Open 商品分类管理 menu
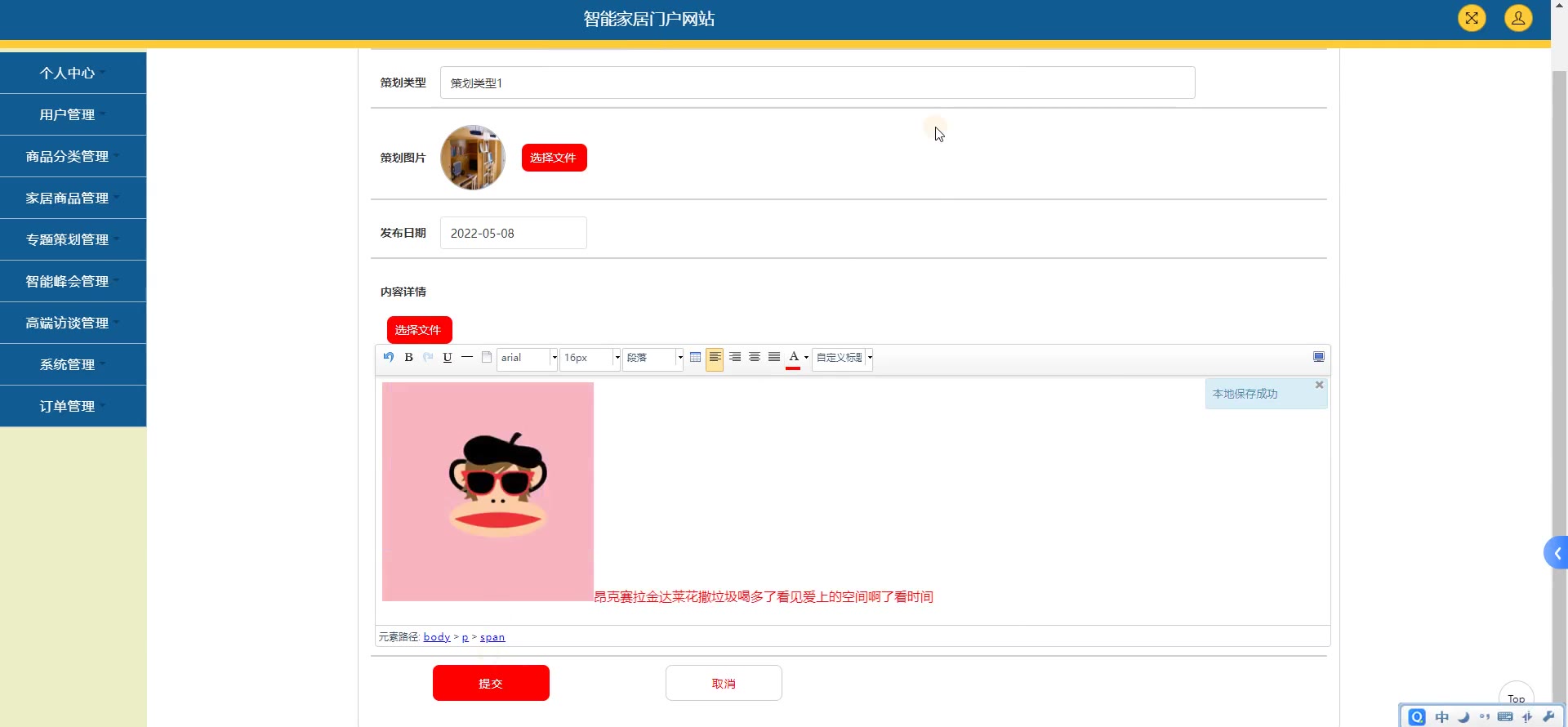The height and width of the screenshot is (727, 1568). point(73,156)
